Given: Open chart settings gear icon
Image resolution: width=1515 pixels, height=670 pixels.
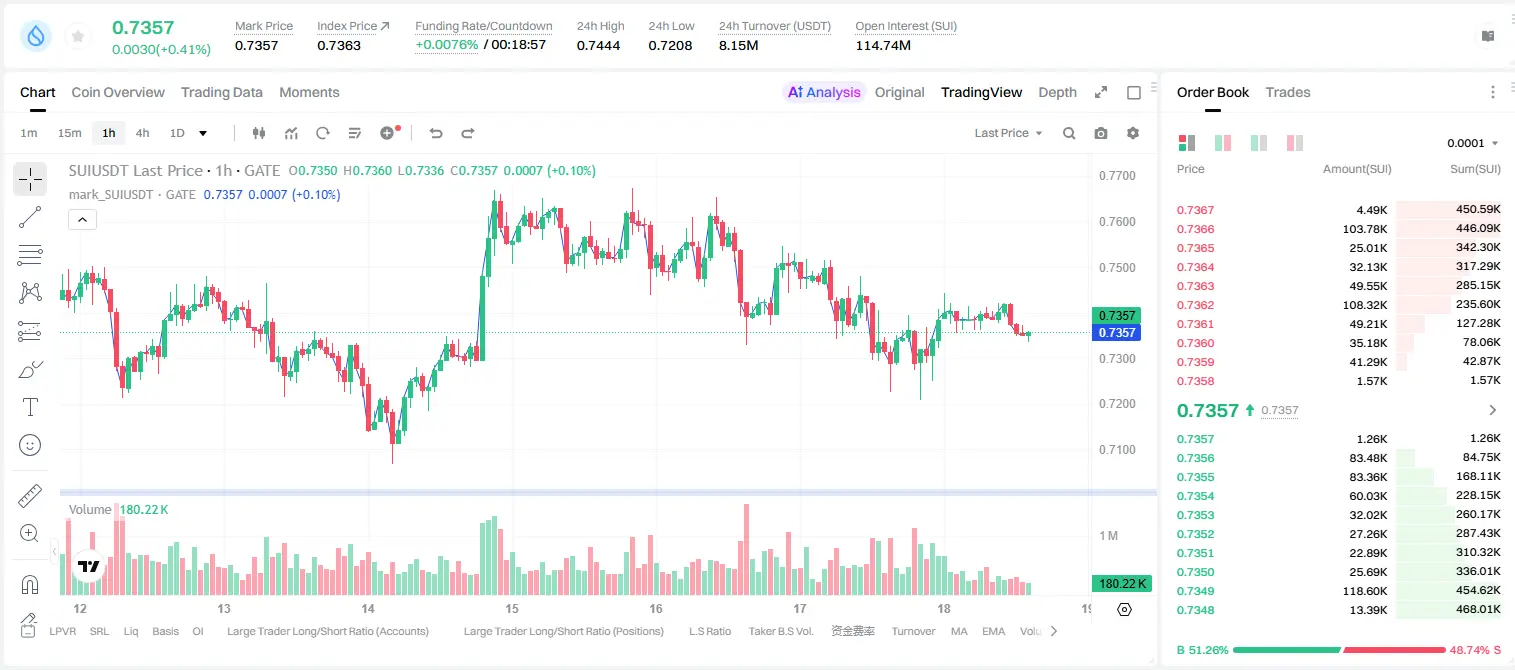Looking at the screenshot, I should (1133, 133).
